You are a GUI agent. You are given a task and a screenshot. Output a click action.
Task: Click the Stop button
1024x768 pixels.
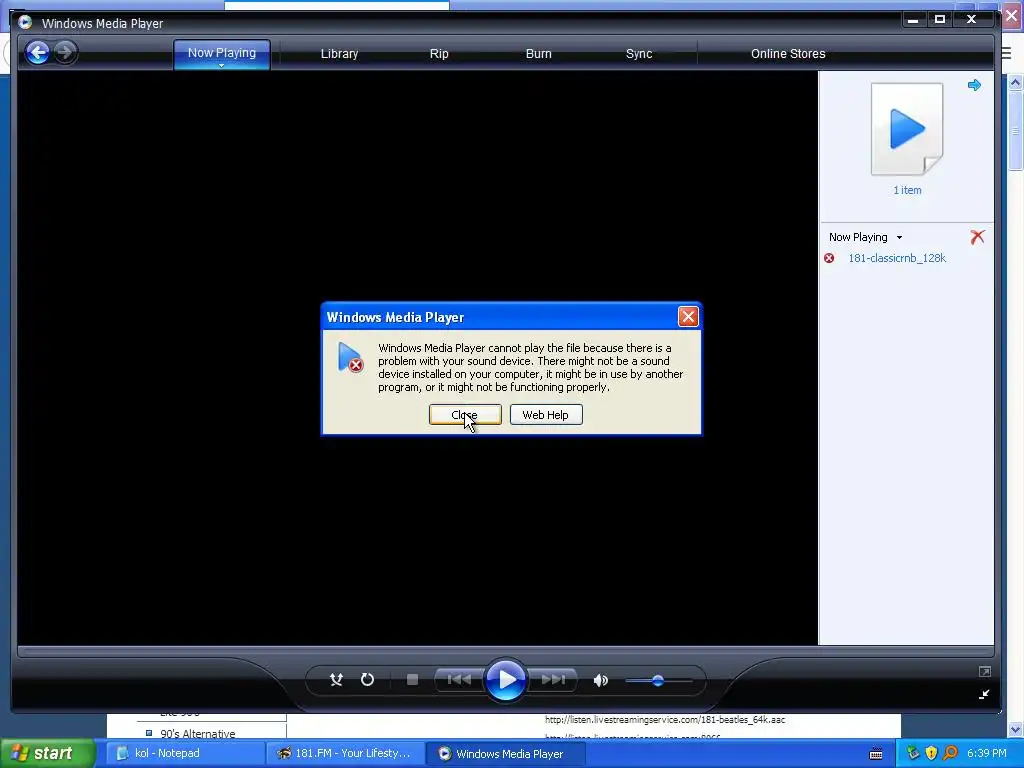click(x=412, y=680)
